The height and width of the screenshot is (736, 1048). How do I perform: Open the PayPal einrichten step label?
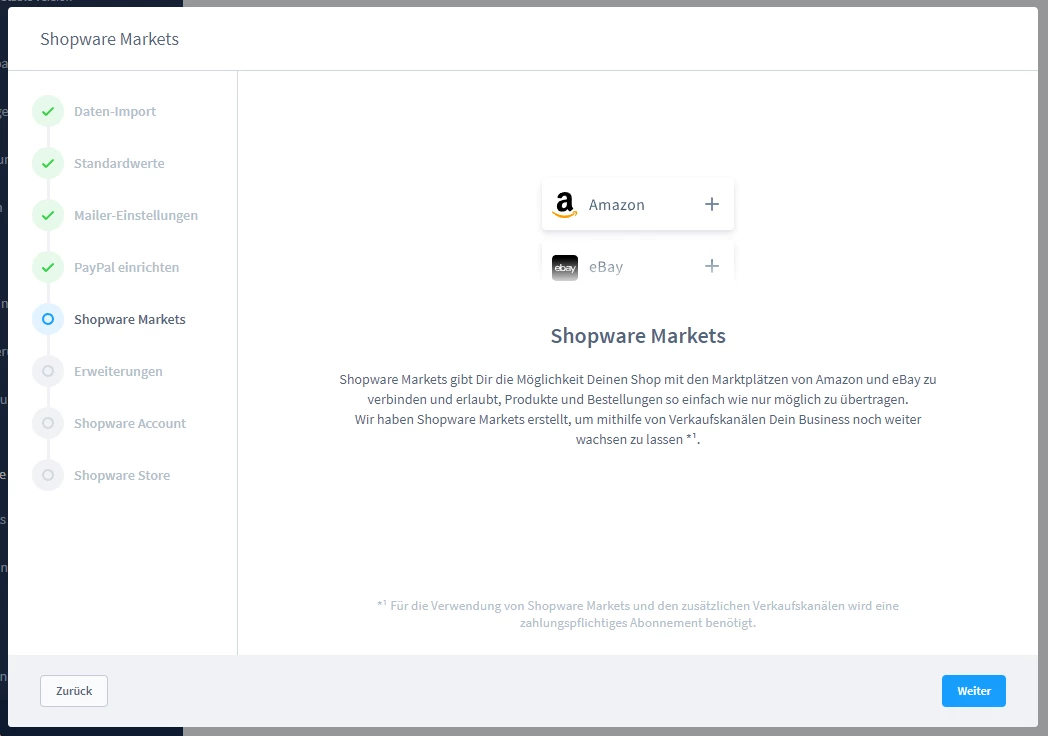pos(127,267)
